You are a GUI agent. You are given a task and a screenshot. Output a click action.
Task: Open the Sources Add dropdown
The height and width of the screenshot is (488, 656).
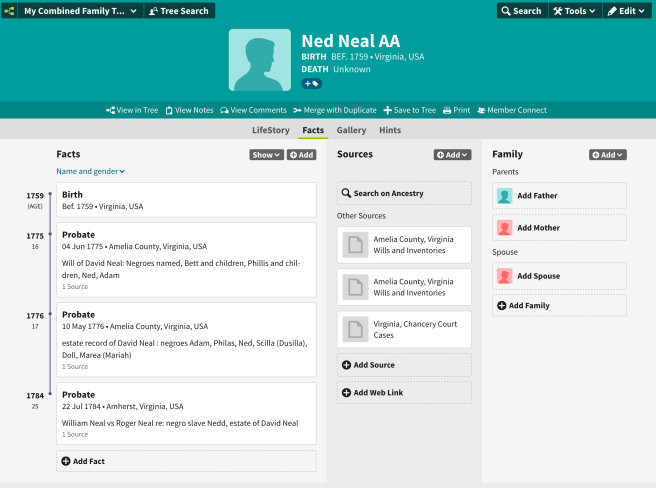pos(453,155)
